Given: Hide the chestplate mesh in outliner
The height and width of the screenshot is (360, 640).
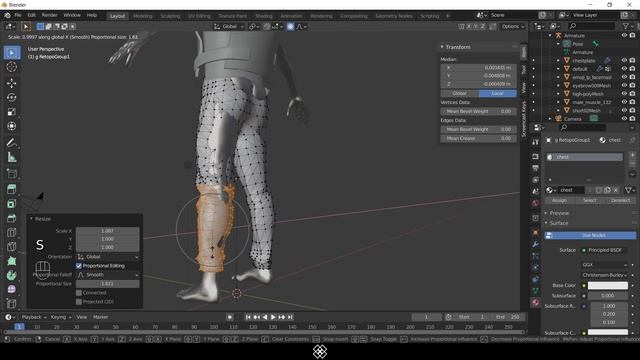Looking at the screenshot, I should (624, 60).
